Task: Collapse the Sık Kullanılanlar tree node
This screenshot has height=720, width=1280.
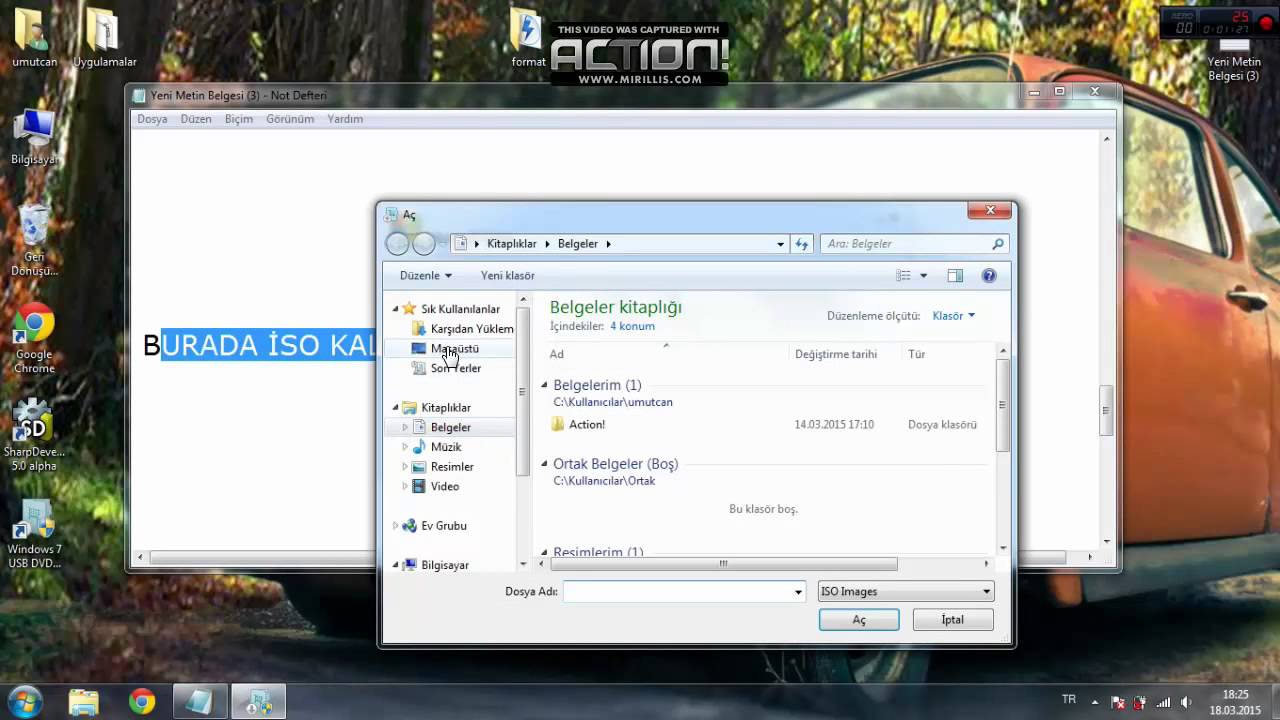Action: point(396,309)
